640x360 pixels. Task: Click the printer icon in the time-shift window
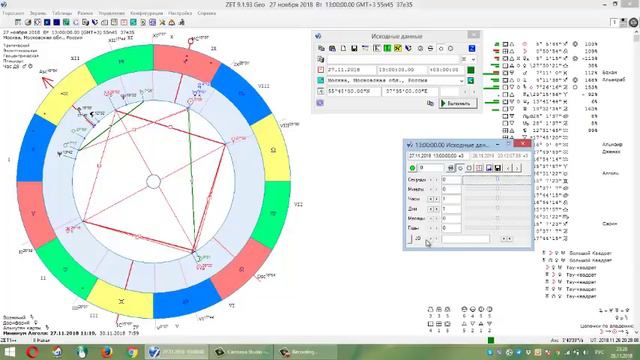[451, 168]
